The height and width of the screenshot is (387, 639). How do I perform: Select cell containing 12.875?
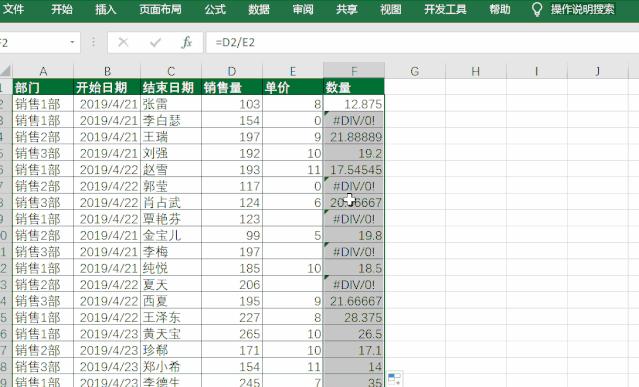354,104
